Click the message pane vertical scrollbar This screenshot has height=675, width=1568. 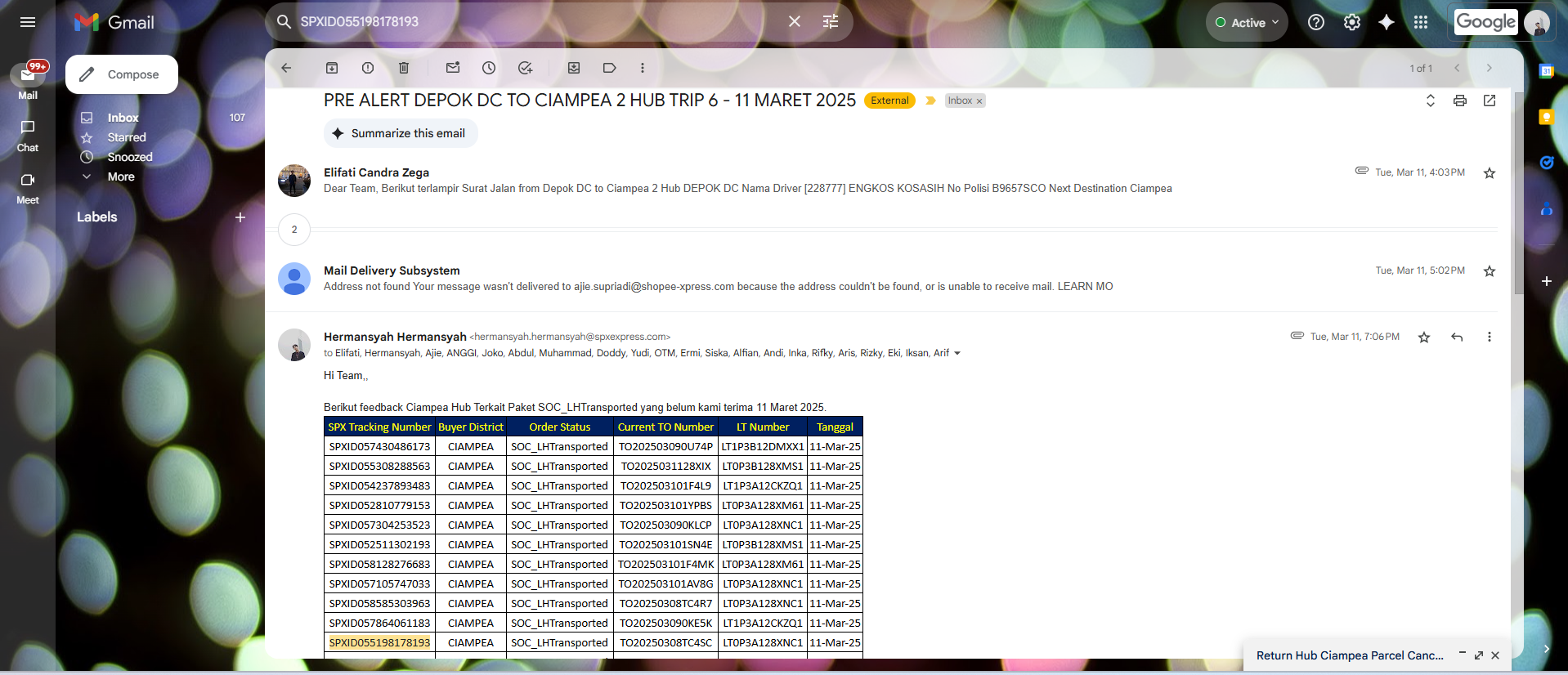click(x=1518, y=192)
